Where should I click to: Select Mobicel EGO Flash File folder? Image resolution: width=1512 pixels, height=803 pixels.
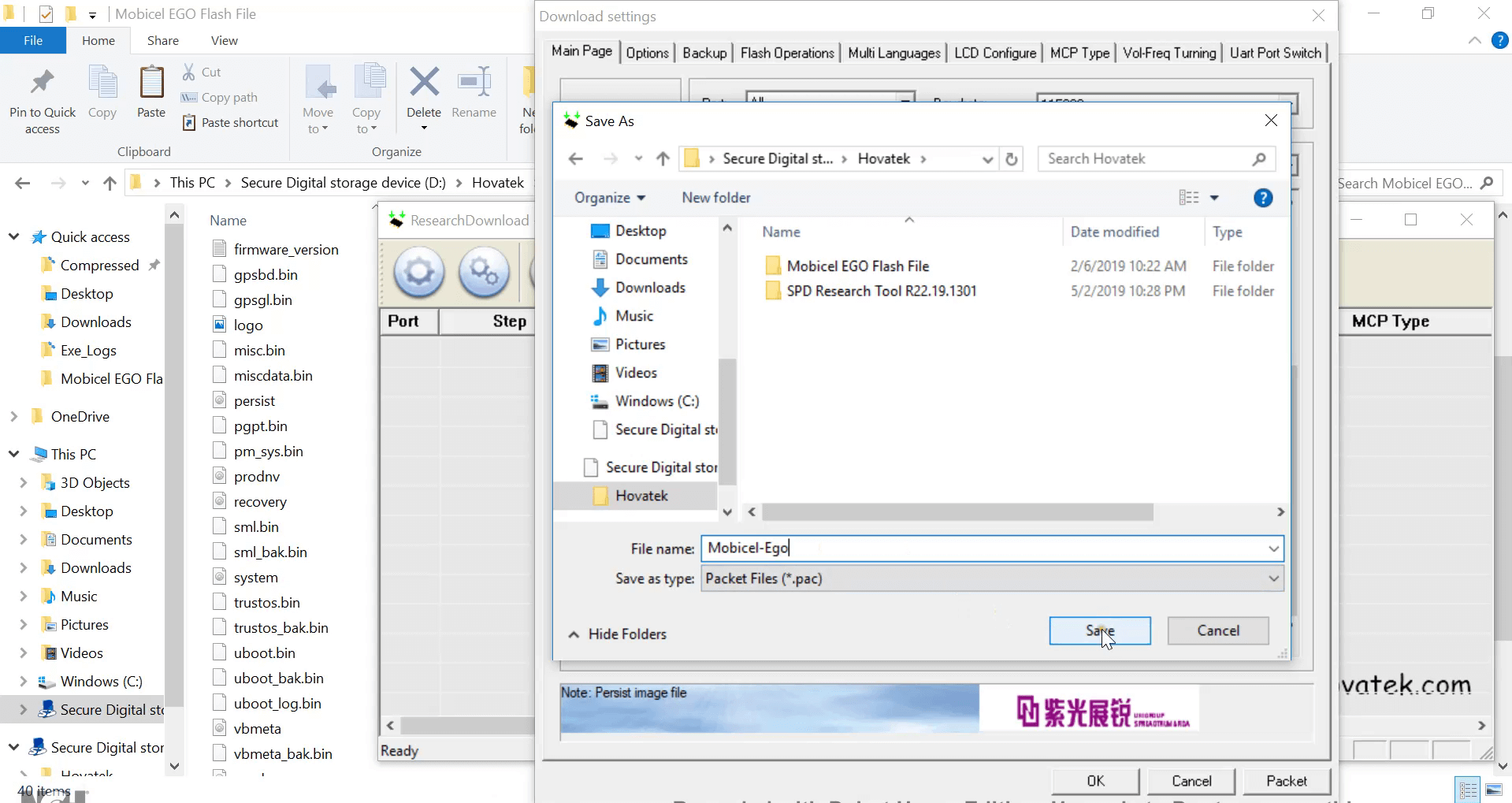tap(857, 266)
